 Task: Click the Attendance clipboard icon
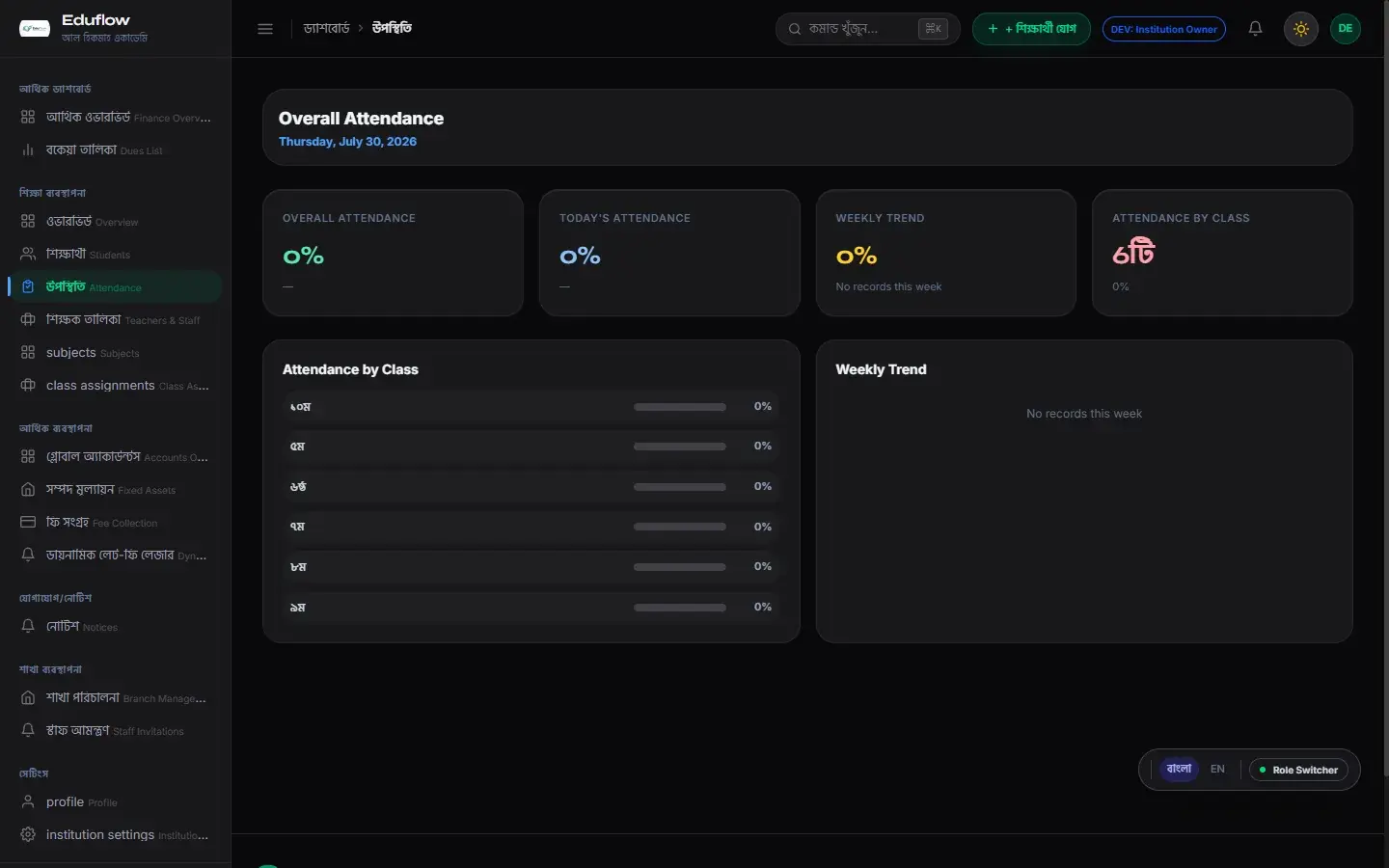click(x=28, y=286)
